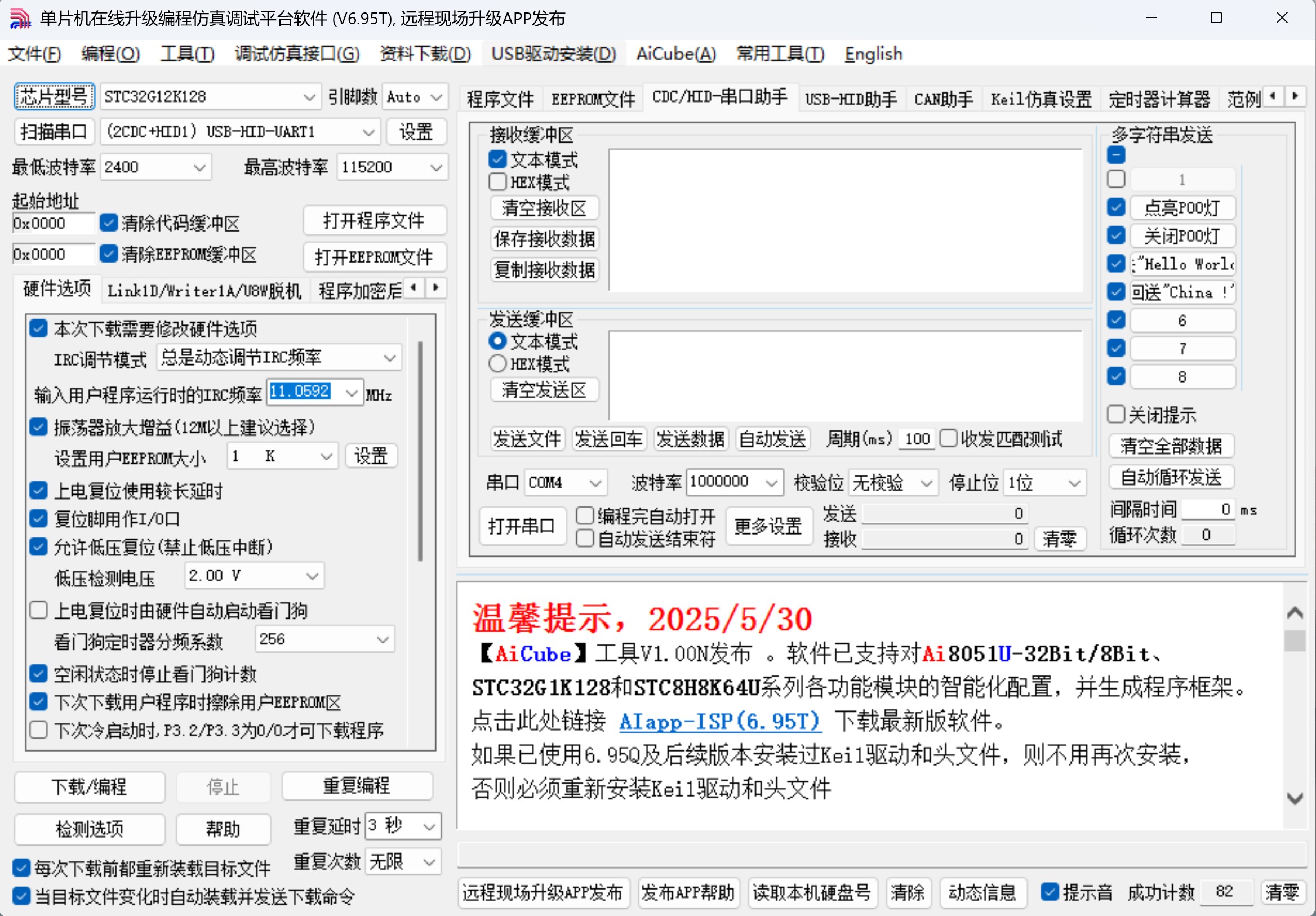
Task: Click the 下载/编程 button
Action: [90, 786]
